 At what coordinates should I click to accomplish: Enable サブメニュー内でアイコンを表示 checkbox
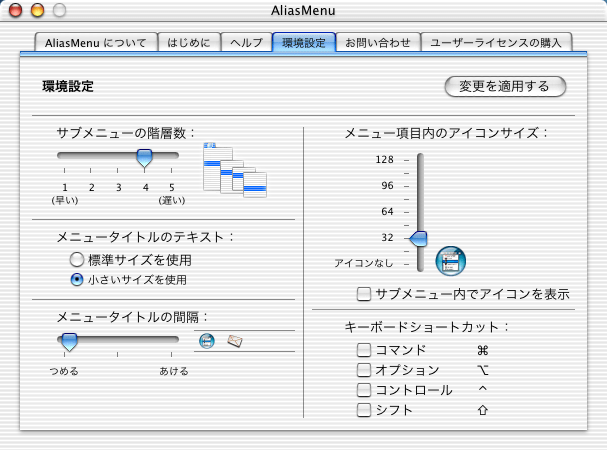pos(364,294)
